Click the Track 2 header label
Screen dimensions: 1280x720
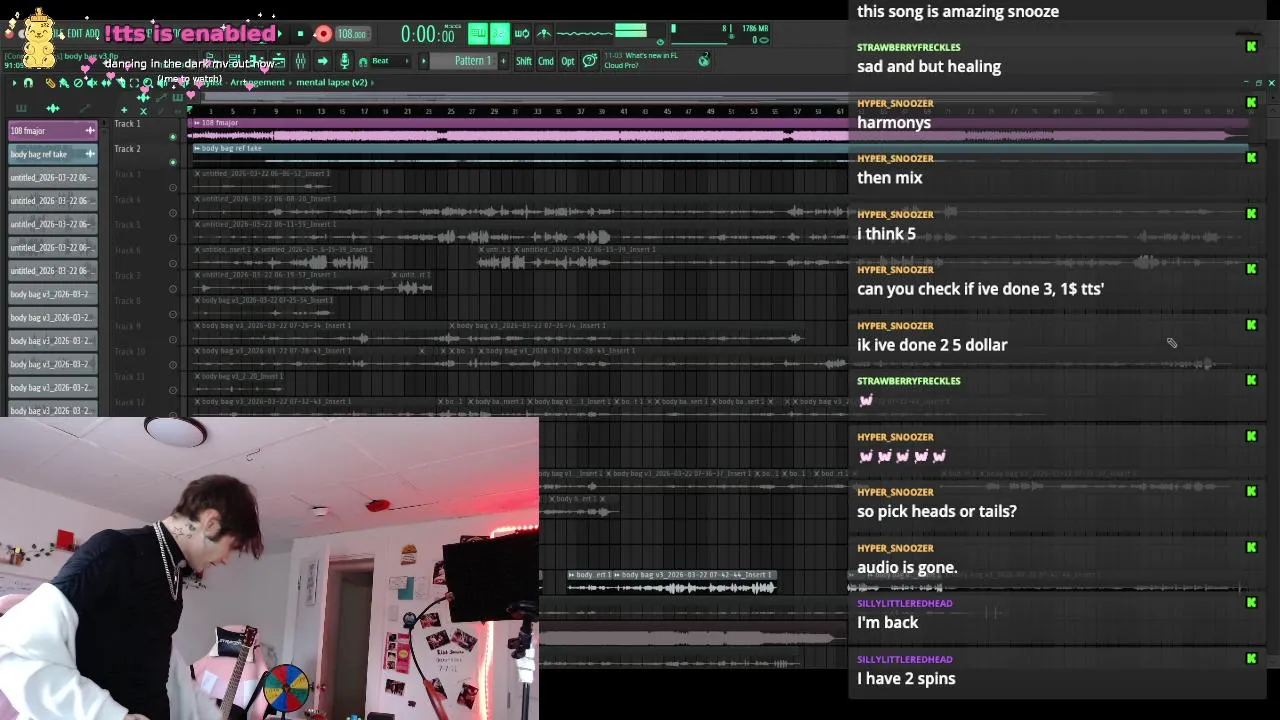(127, 148)
